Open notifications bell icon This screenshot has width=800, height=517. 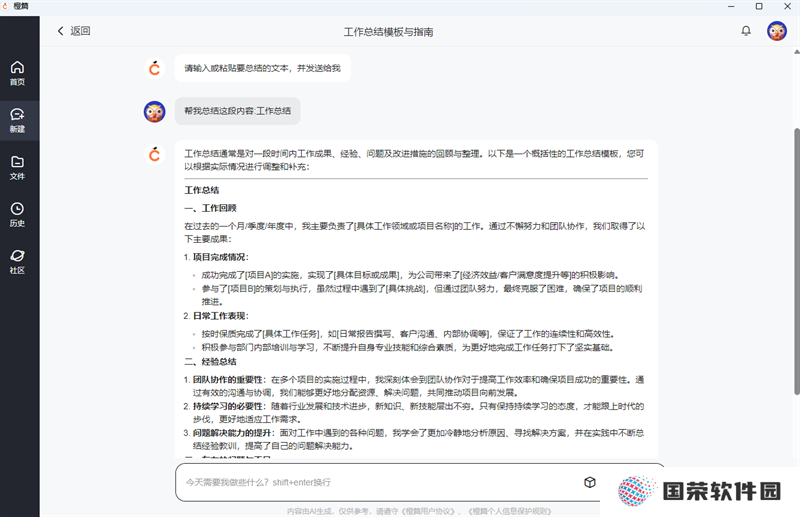tap(746, 31)
